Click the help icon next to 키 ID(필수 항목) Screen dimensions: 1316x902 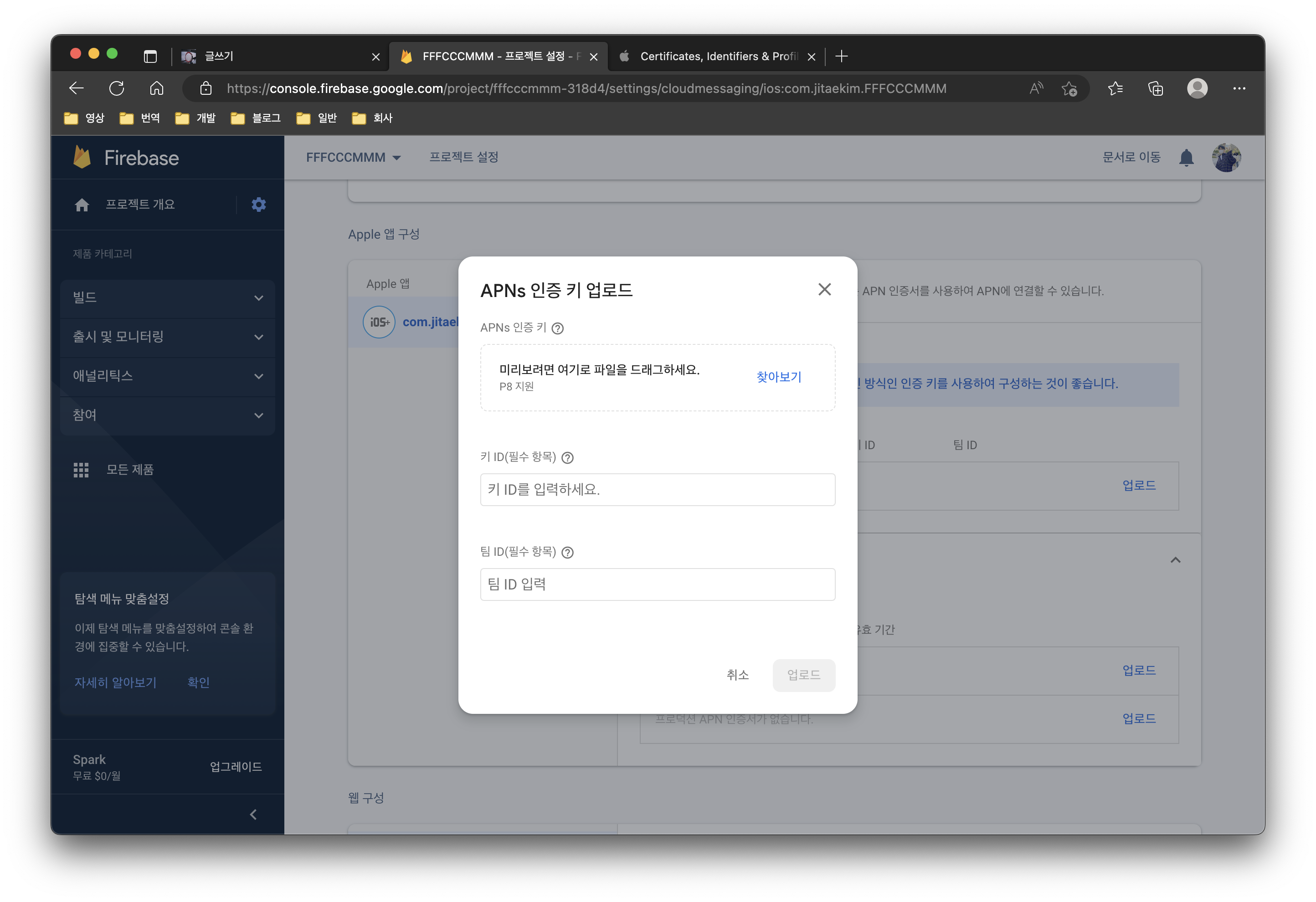(x=567, y=457)
